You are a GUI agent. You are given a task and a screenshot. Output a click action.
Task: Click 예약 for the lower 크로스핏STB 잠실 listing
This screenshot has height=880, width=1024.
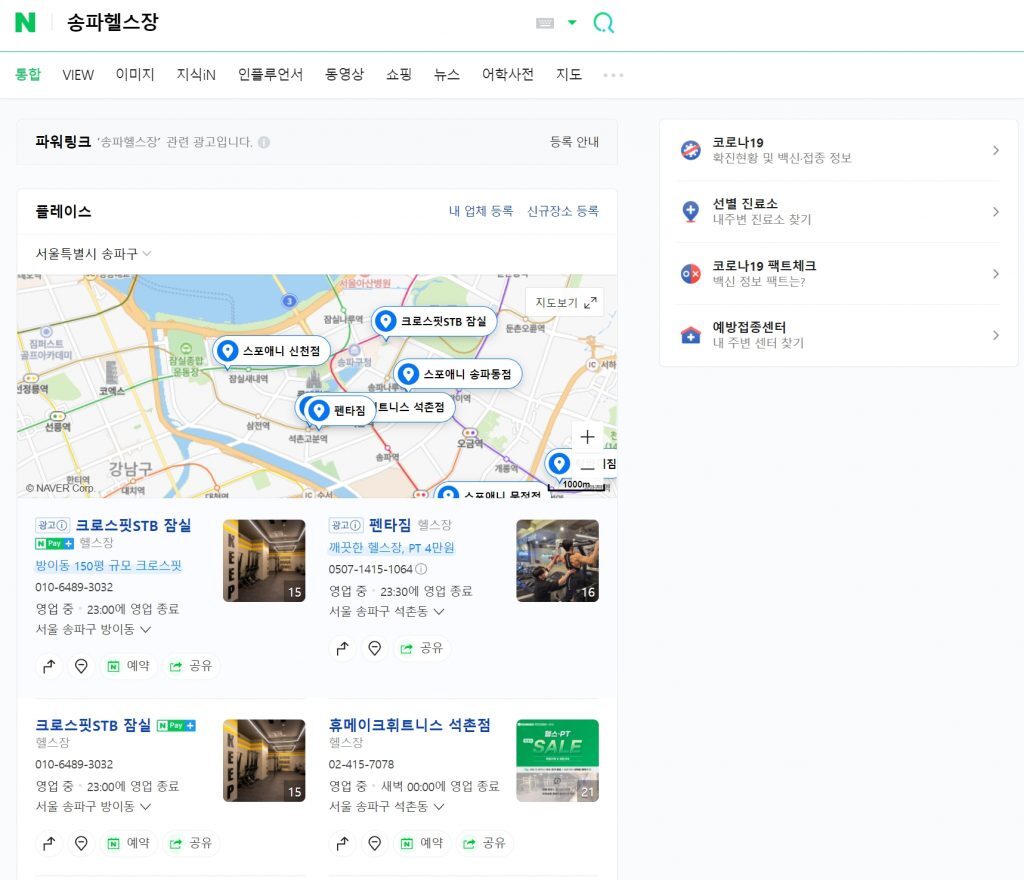pos(129,843)
